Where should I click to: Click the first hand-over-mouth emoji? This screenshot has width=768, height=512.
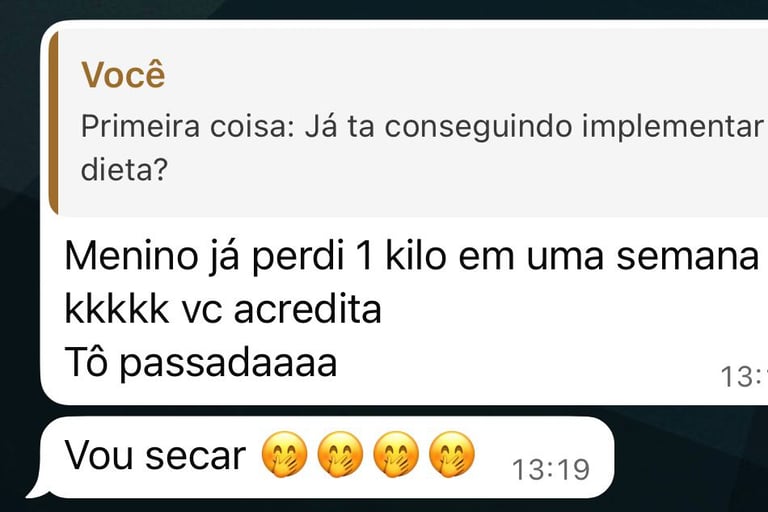(x=285, y=455)
